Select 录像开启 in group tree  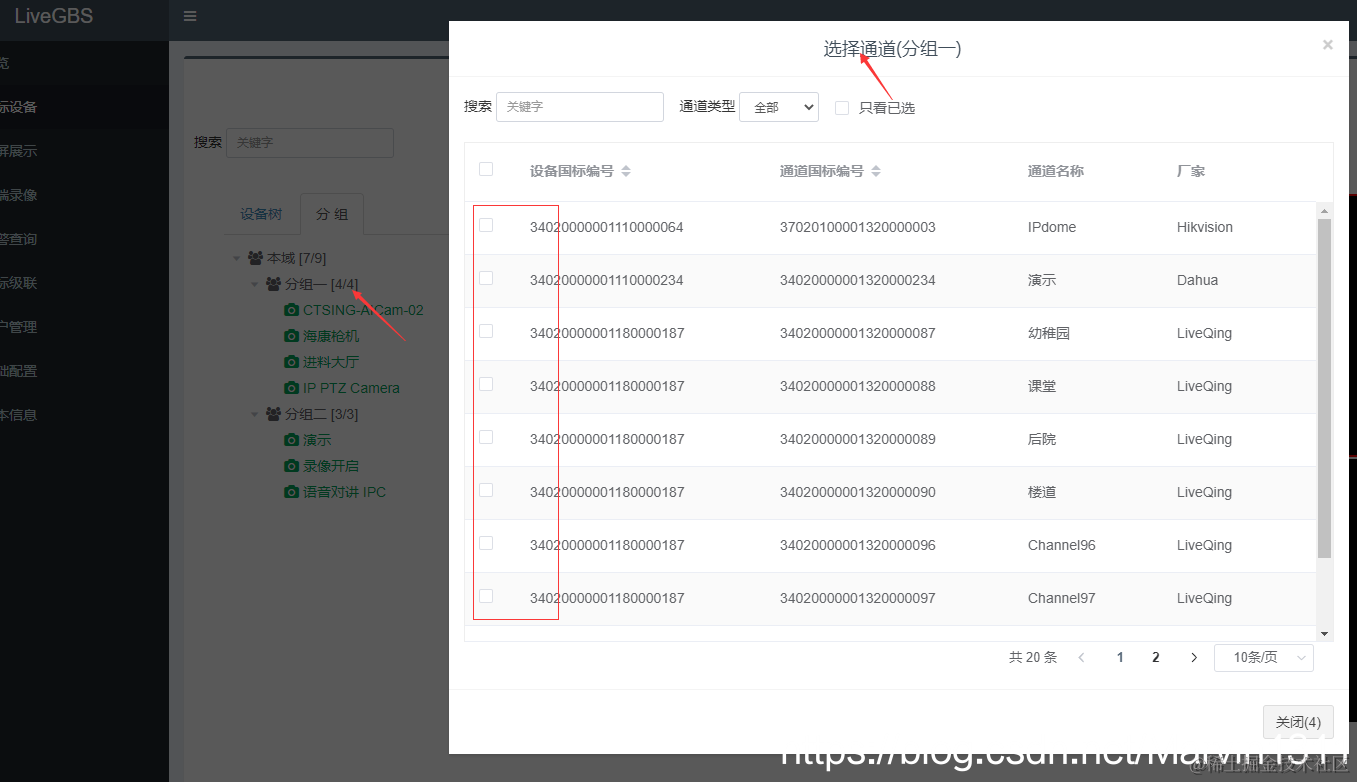pos(331,466)
